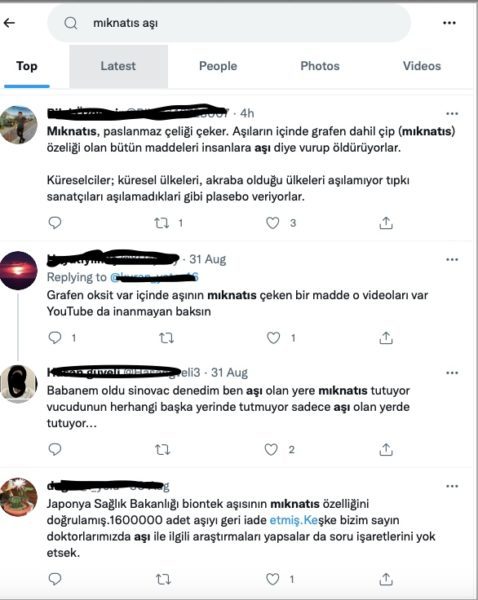Reply to the Grafen oksit tweet
The height and width of the screenshot is (600, 478).
pos(55,338)
